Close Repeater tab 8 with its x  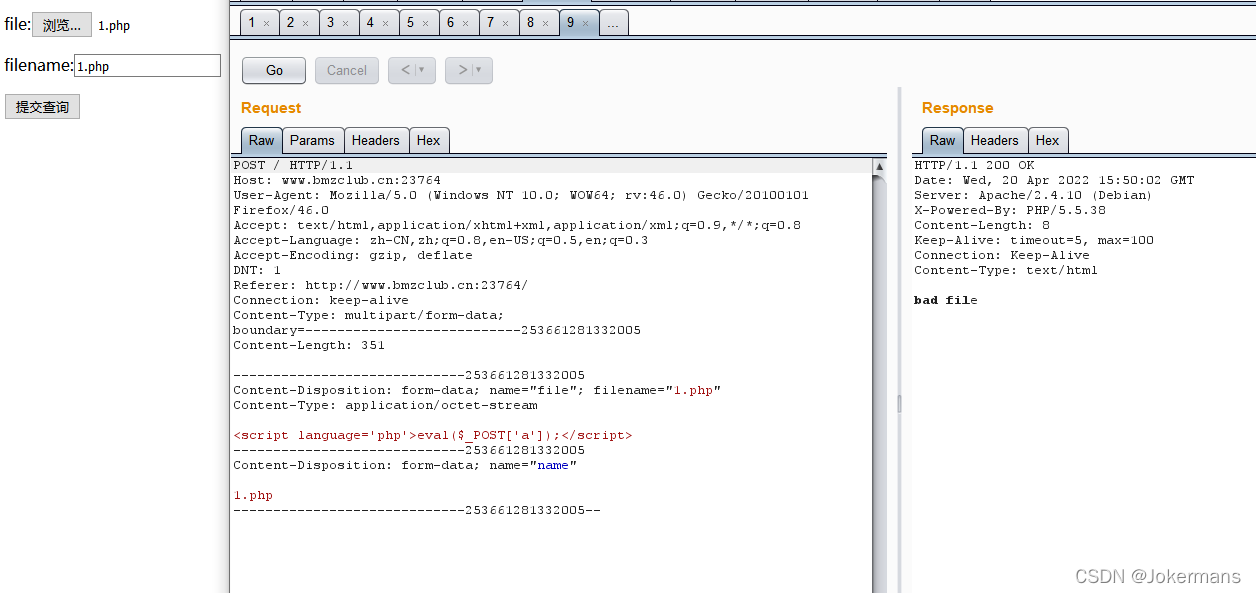[x=545, y=23]
